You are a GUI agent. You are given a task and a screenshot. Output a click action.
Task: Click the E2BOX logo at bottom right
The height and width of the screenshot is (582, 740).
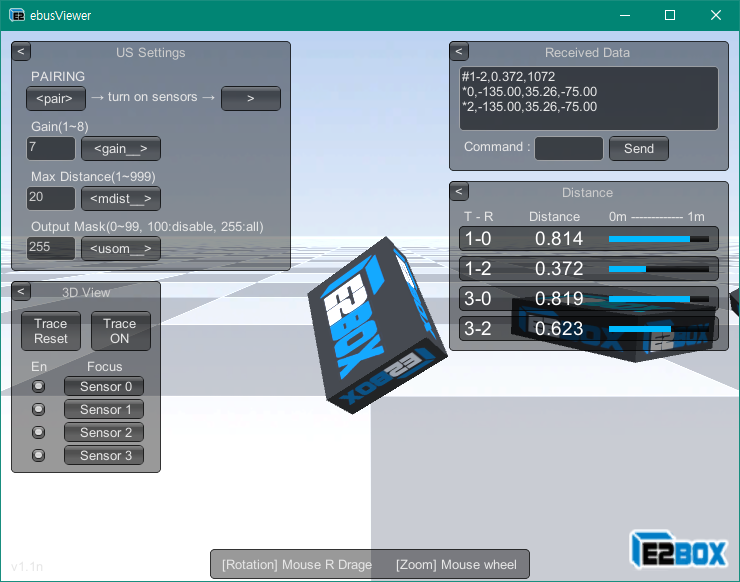point(679,549)
